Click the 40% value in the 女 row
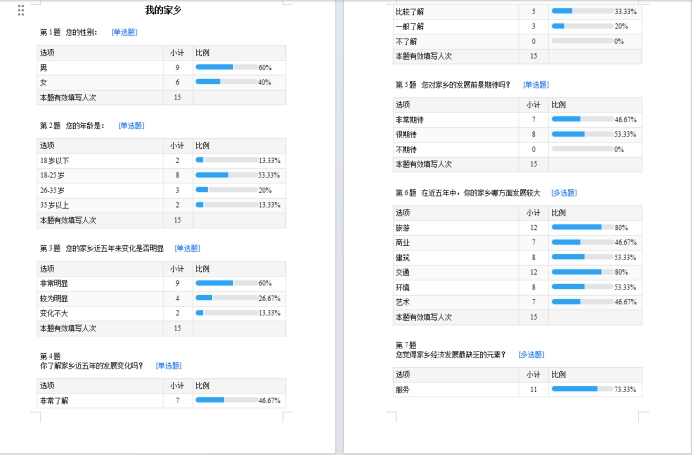This screenshot has width=692, height=455. pyautogui.click(x=265, y=83)
